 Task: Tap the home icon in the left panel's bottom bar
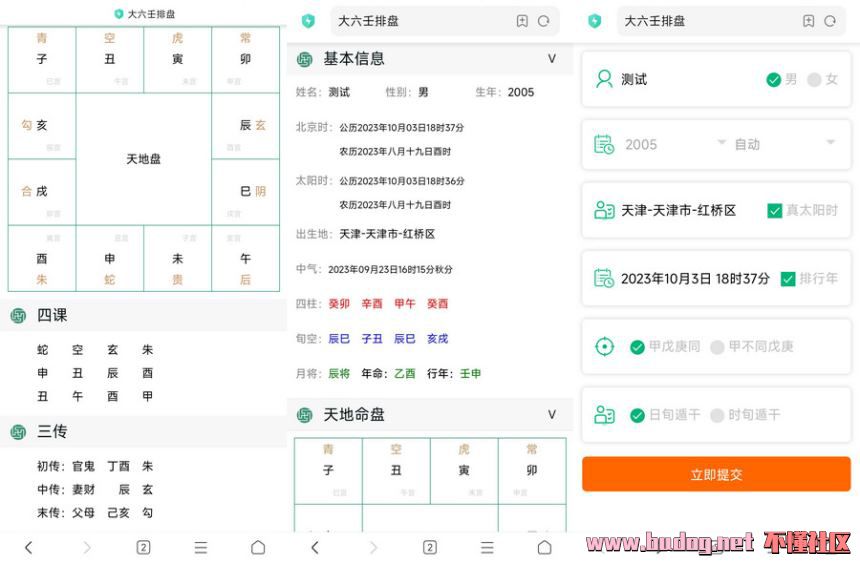258,547
